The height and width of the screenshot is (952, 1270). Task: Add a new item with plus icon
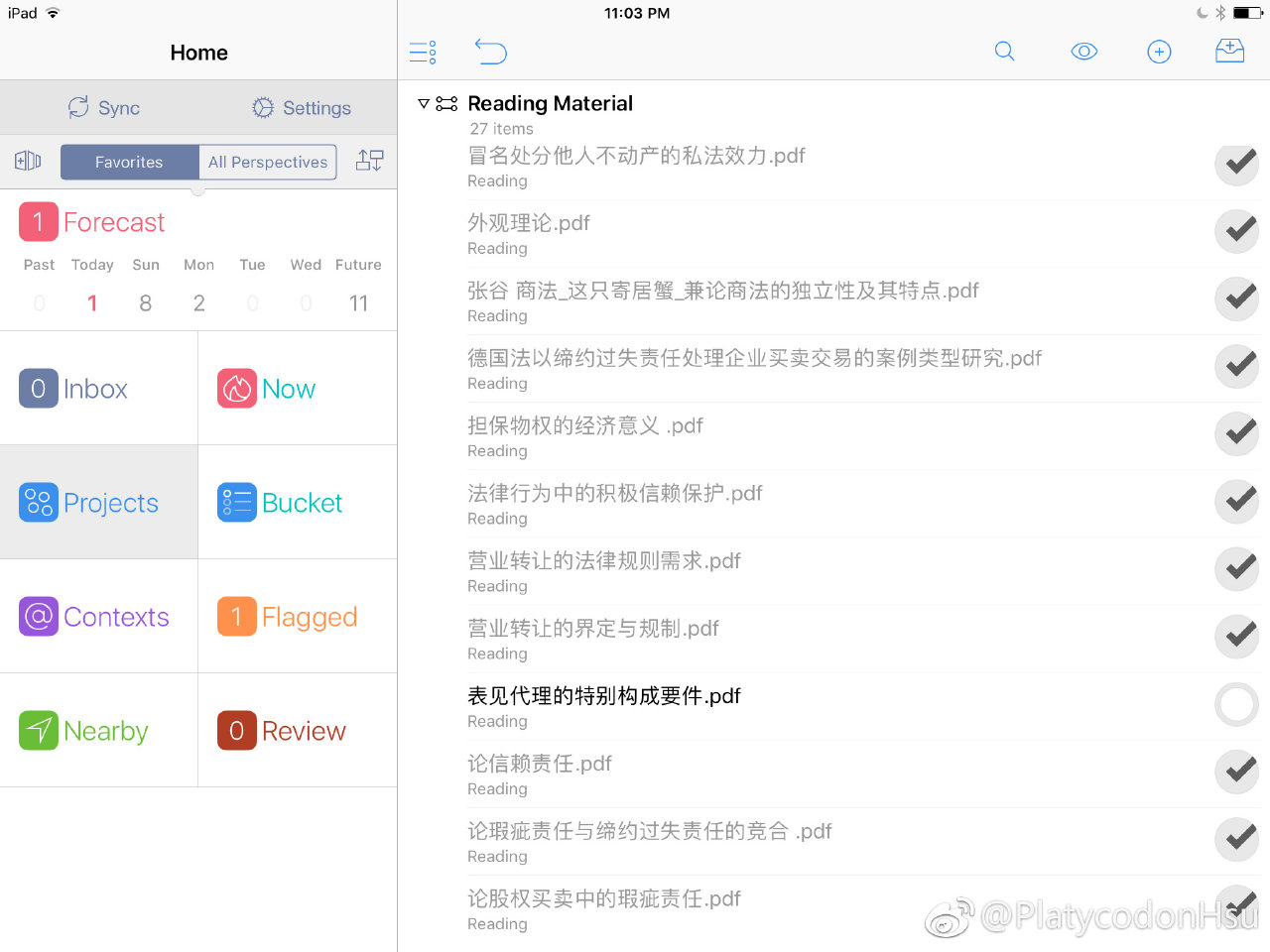point(1159,52)
